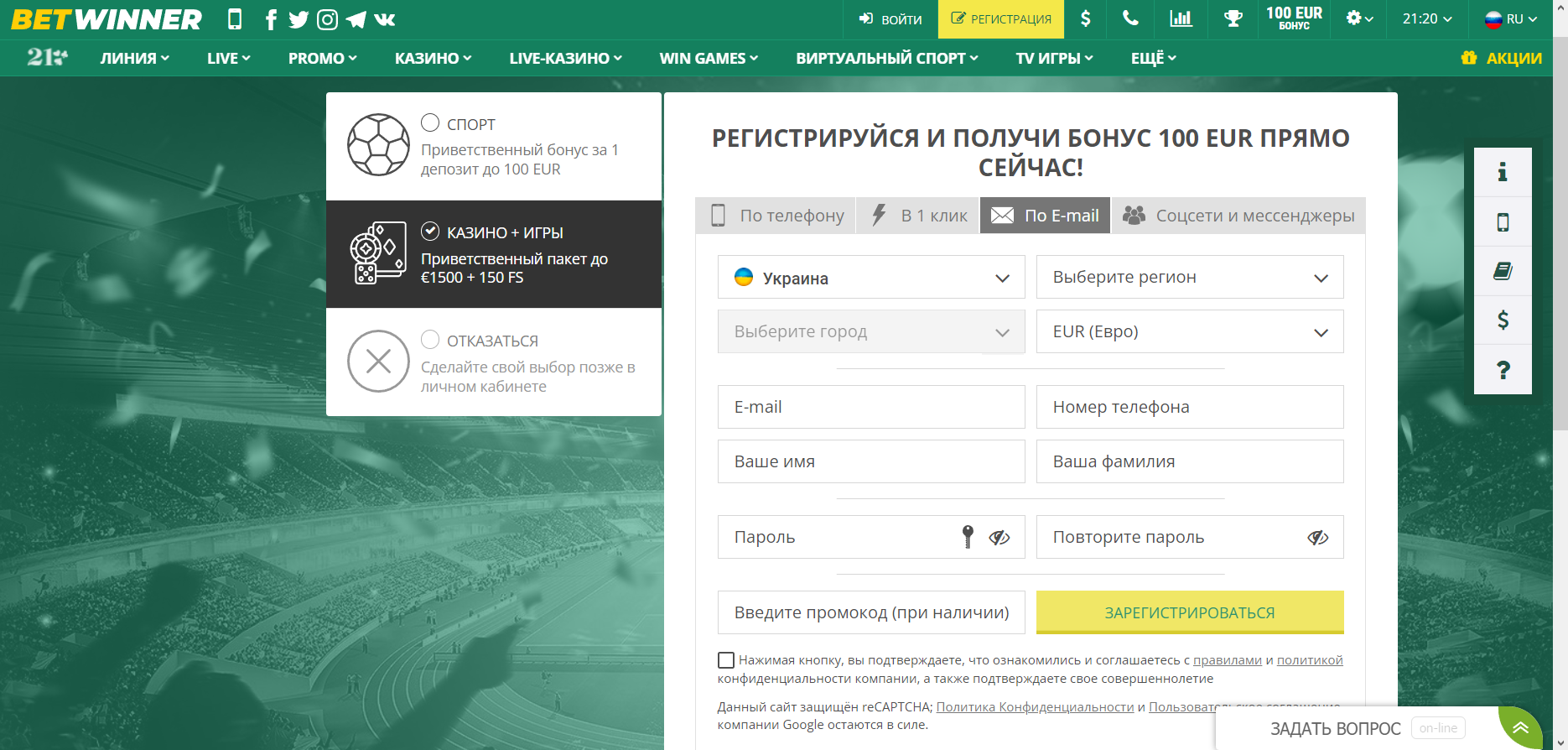Open the Instagram icon

pos(328,19)
